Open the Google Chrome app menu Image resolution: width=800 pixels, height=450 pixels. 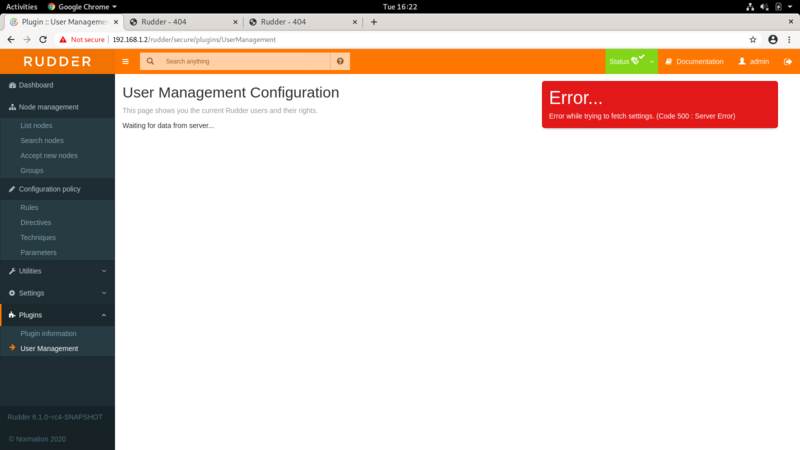click(x=82, y=7)
